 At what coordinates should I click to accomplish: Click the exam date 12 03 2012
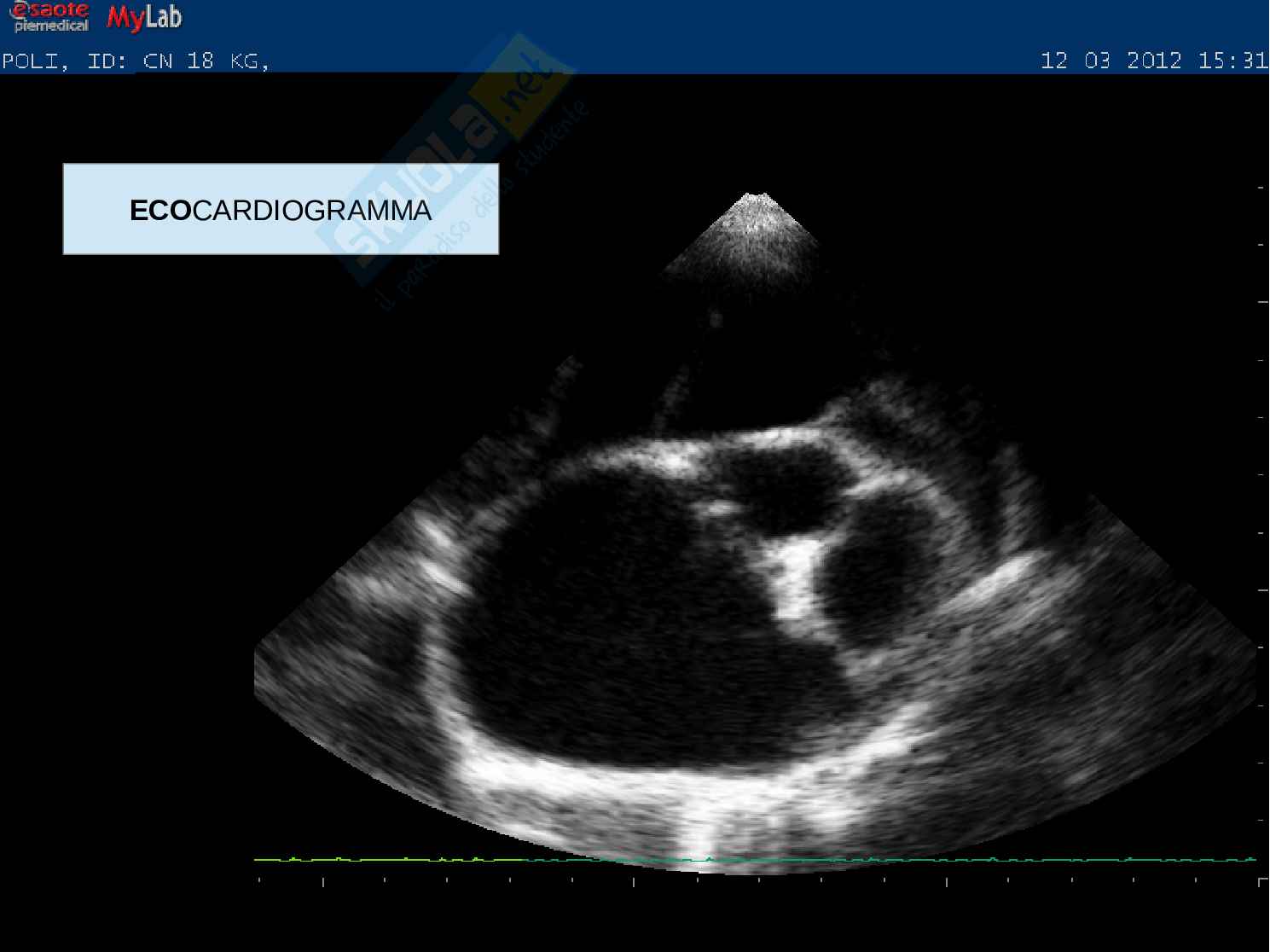point(1111,61)
